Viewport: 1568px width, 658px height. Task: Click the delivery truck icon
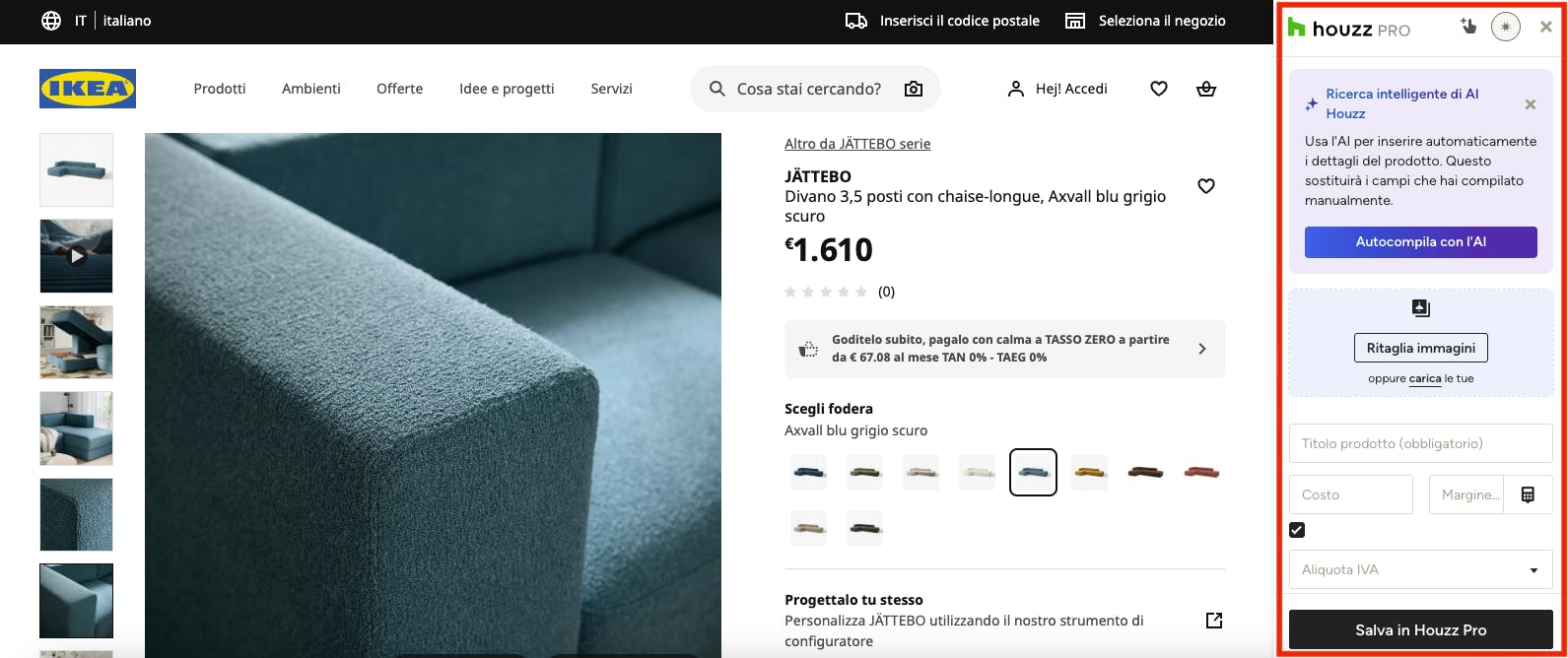coord(856,21)
